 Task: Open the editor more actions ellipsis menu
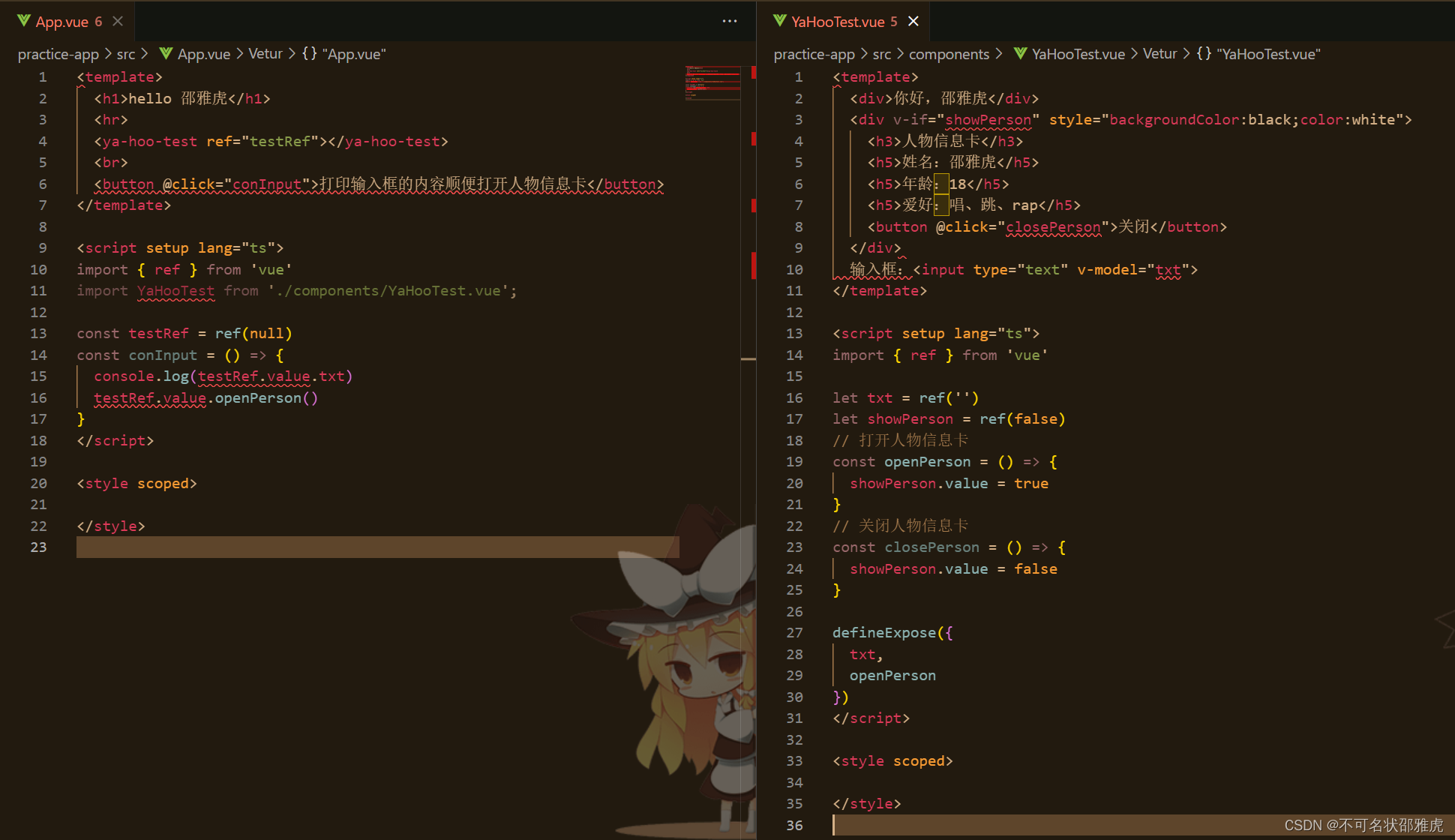730,21
